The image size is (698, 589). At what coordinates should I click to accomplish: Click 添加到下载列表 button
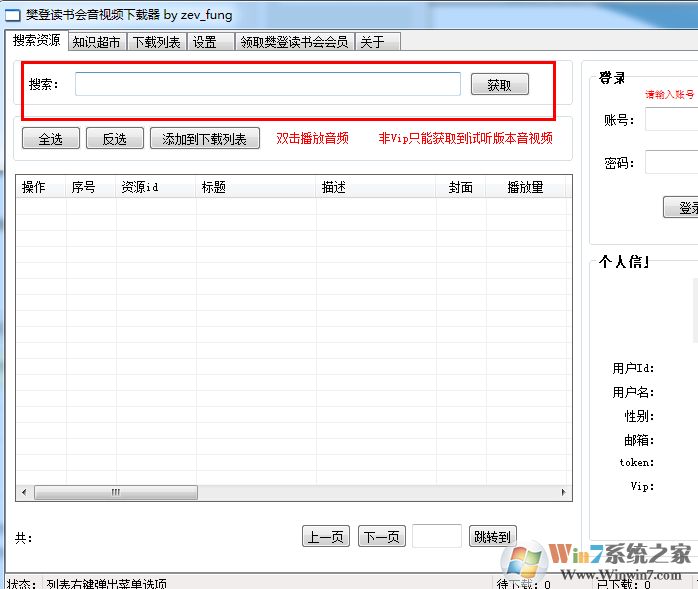[205, 138]
